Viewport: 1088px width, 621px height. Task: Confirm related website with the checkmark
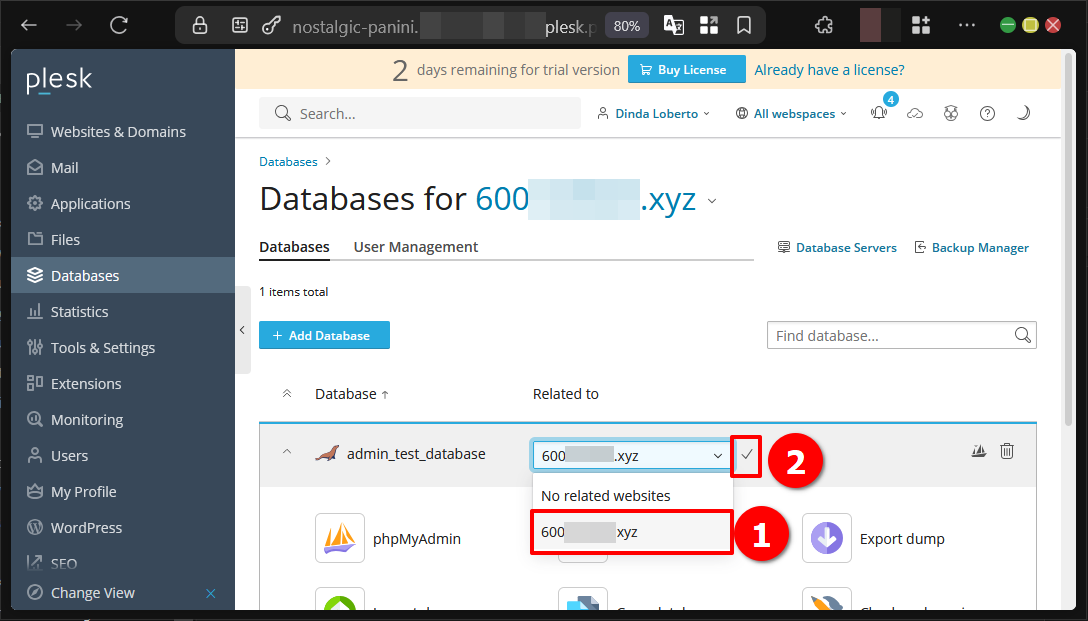pyautogui.click(x=746, y=453)
